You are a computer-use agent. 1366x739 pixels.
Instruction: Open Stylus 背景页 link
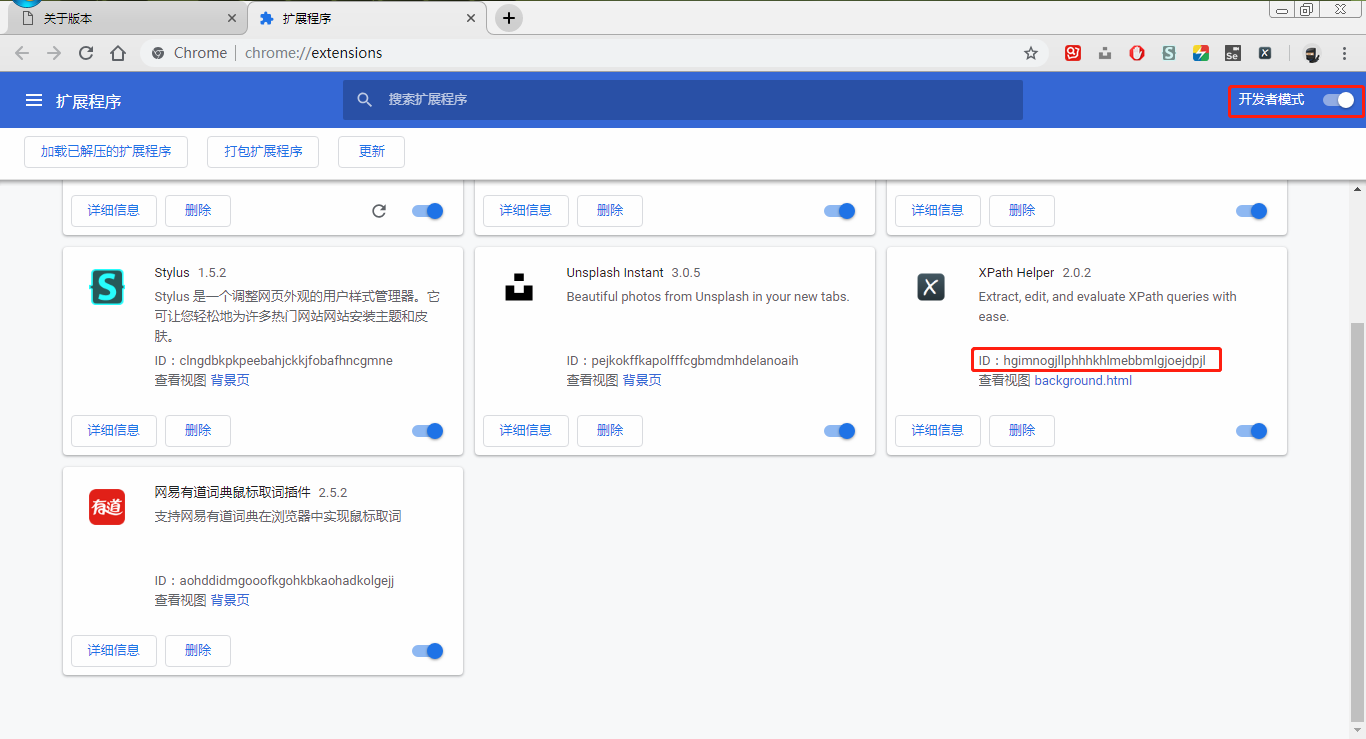click(230, 380)
